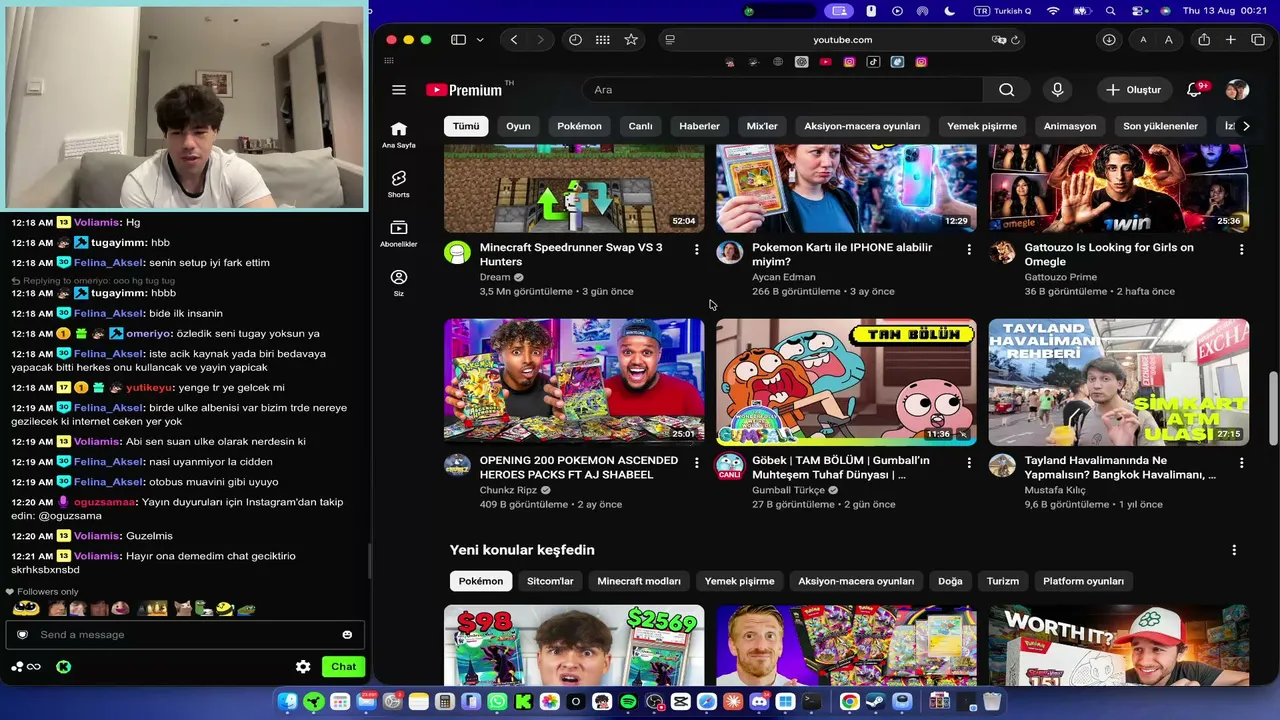Open a new Safari tab
The width and height of the screenshot is (1280, 720).
click(1231, 40)
